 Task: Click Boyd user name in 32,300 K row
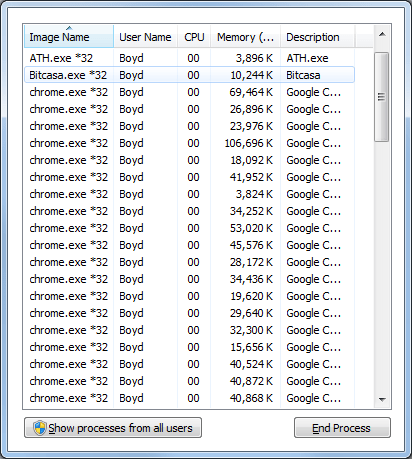click(131, 330)
